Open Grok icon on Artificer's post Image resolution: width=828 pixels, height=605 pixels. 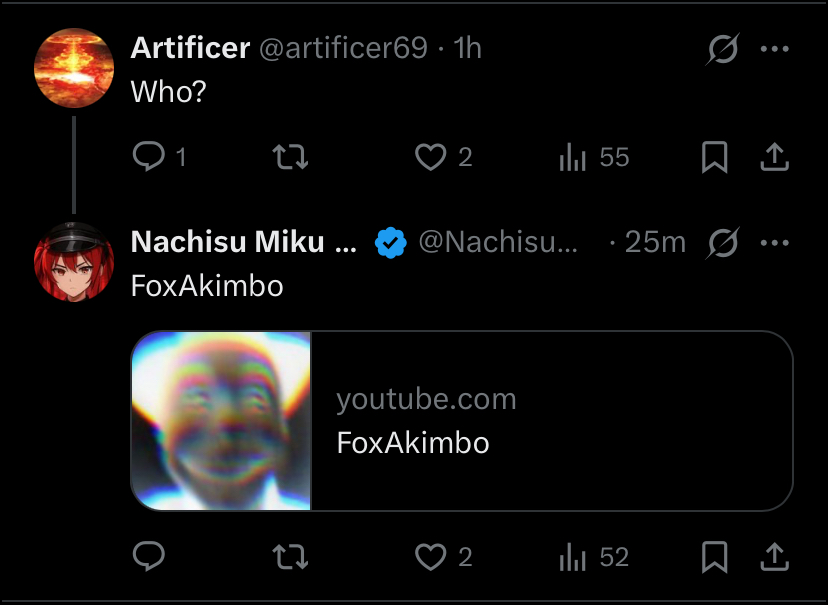coord(722,49)
